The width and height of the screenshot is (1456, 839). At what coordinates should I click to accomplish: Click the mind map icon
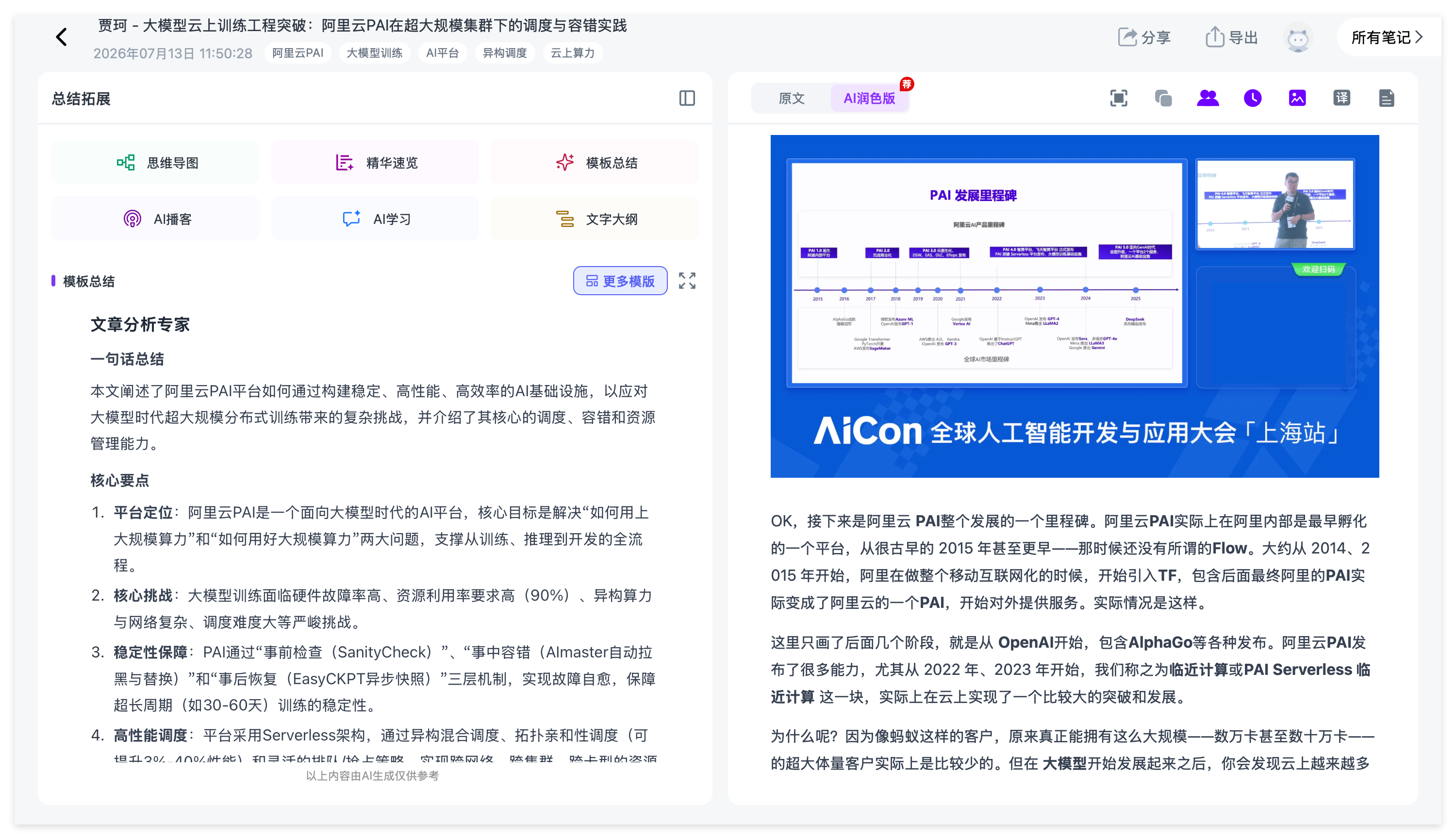126,163
